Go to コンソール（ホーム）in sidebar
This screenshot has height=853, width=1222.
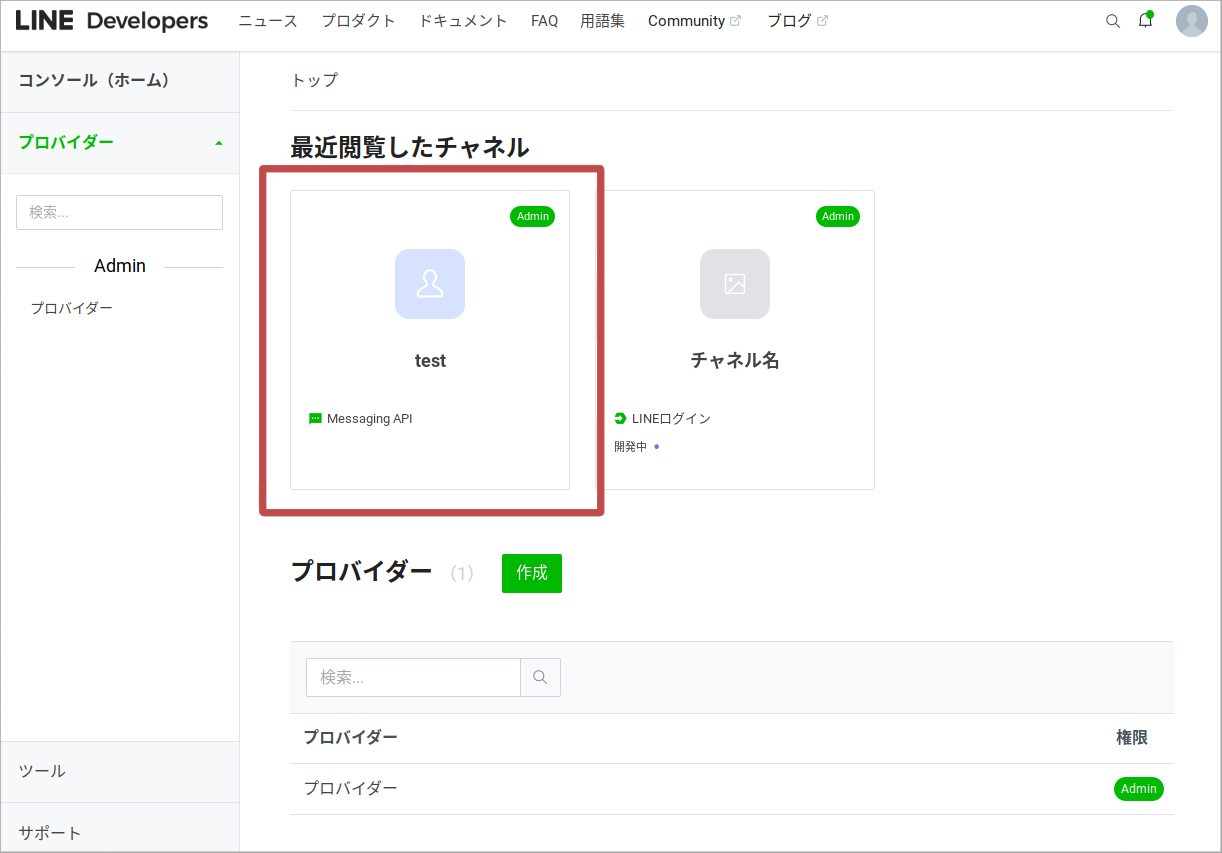[94, 80]
